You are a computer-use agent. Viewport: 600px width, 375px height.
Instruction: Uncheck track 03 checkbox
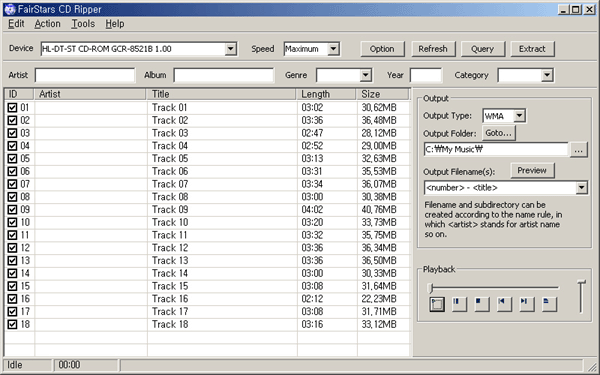click(x=12, y=133)
